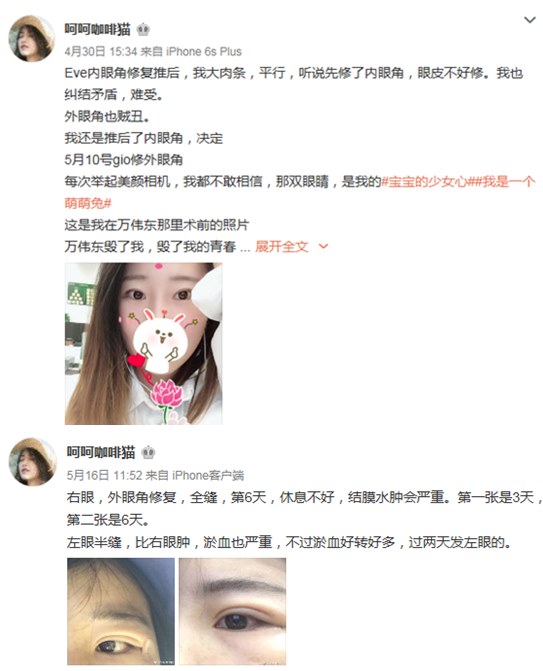Open hashtag #宝宝的少女心#

point(424,182)
